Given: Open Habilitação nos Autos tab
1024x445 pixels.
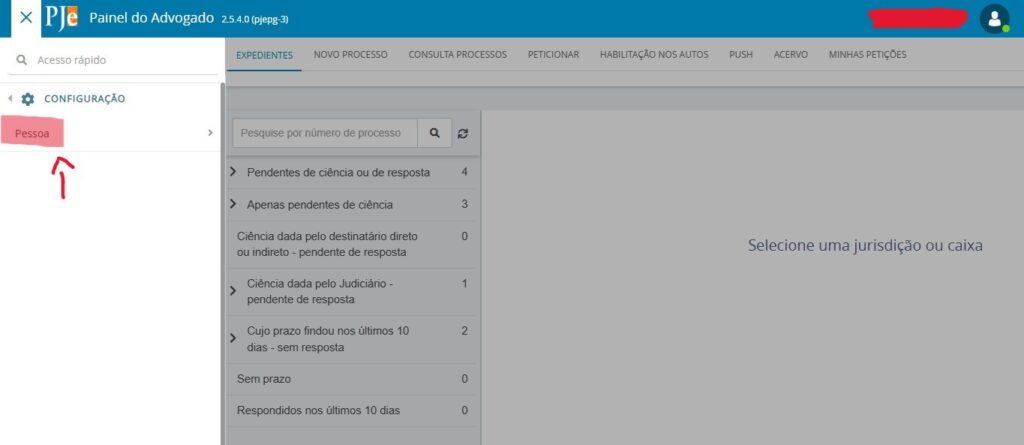Looking at the screenshot, I should click(x=654, y=55).
